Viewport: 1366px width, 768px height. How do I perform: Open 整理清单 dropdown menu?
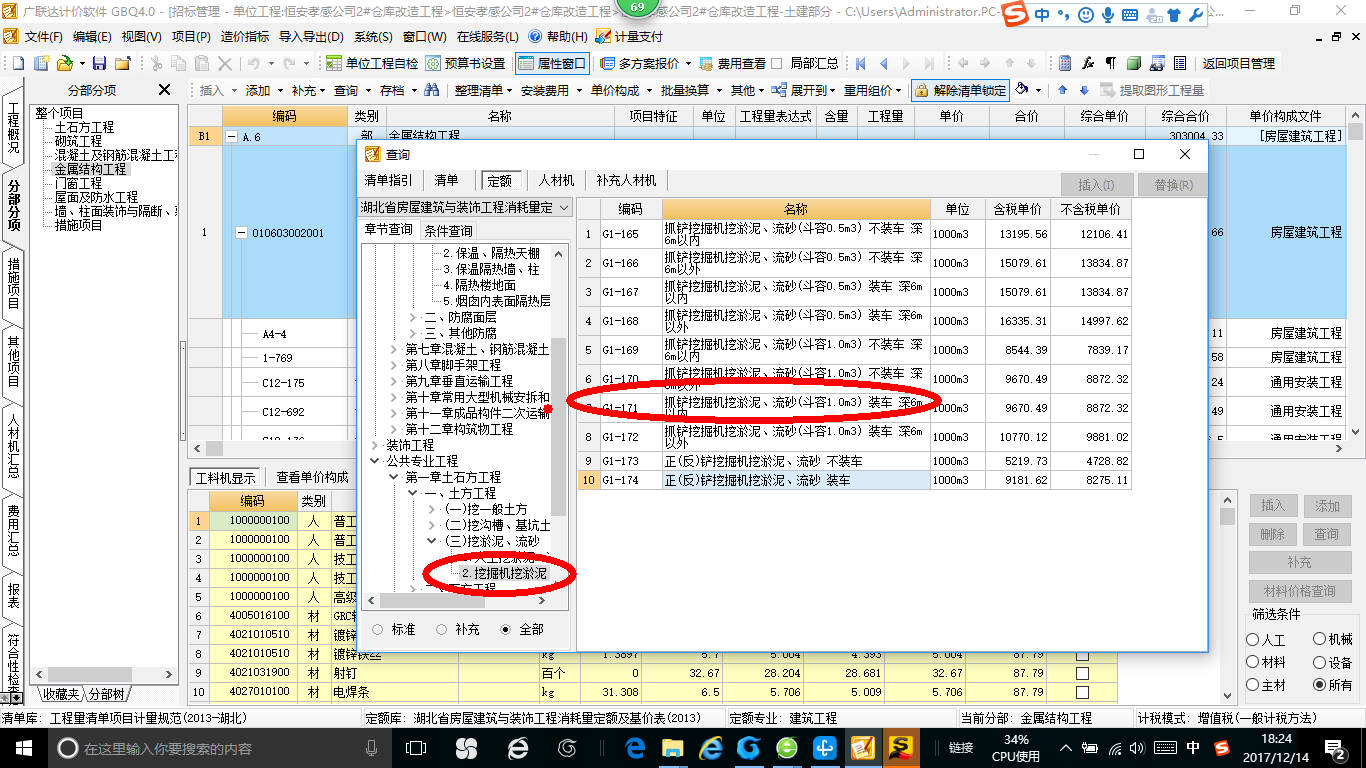coord(483,90)
